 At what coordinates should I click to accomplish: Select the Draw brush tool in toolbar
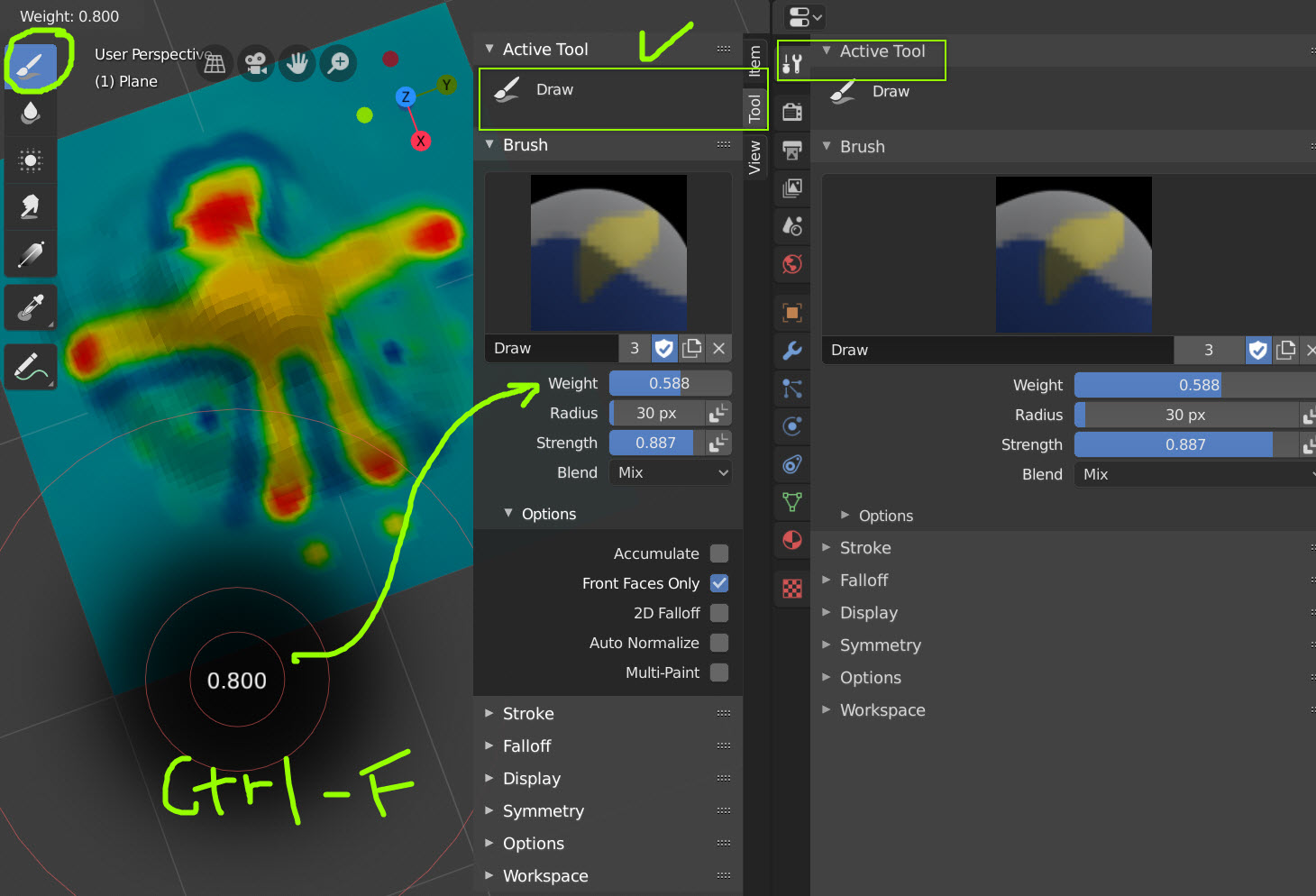pos(31,66)
